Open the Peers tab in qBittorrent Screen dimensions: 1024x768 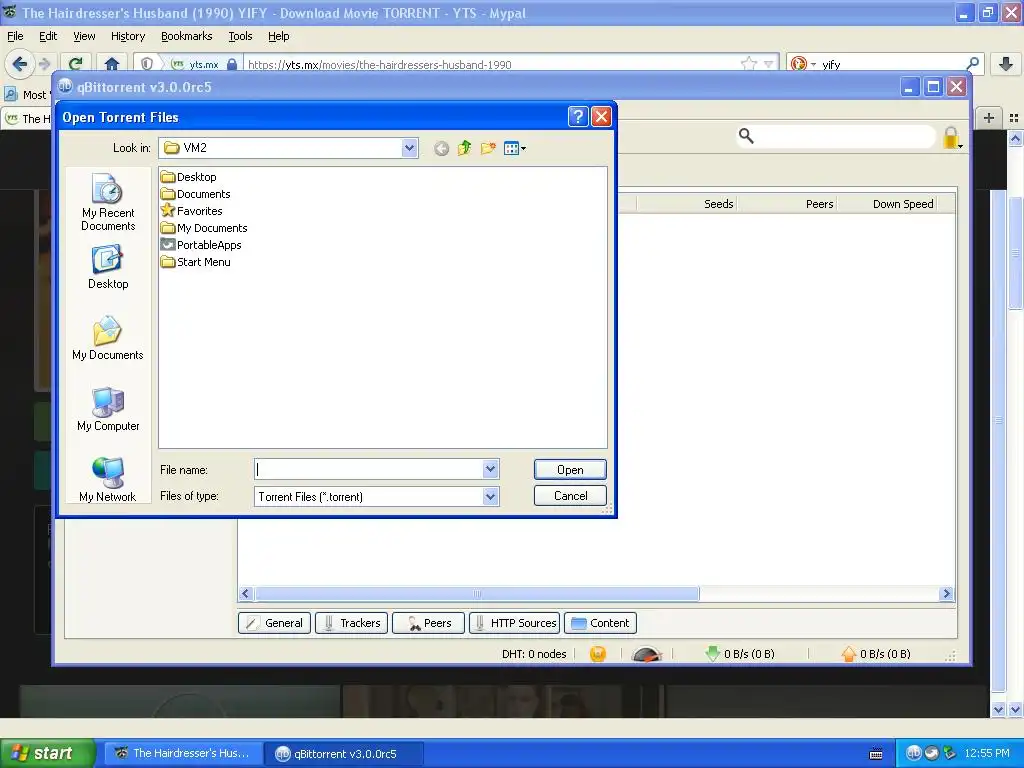pyautogui.click(x=428, y=623)
